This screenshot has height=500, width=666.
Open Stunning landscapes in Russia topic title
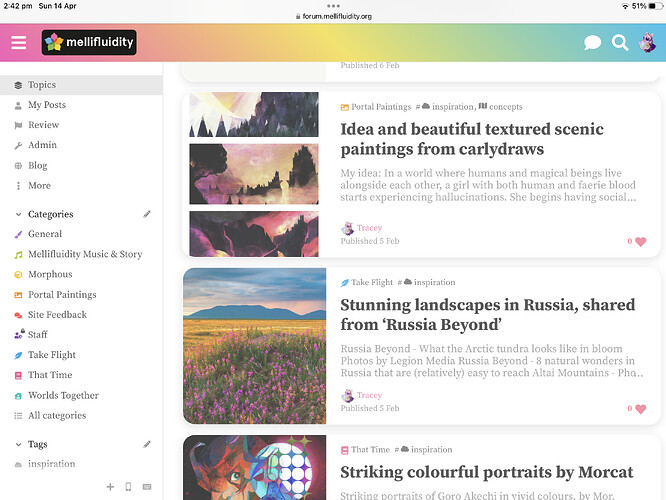pos(488,314)
